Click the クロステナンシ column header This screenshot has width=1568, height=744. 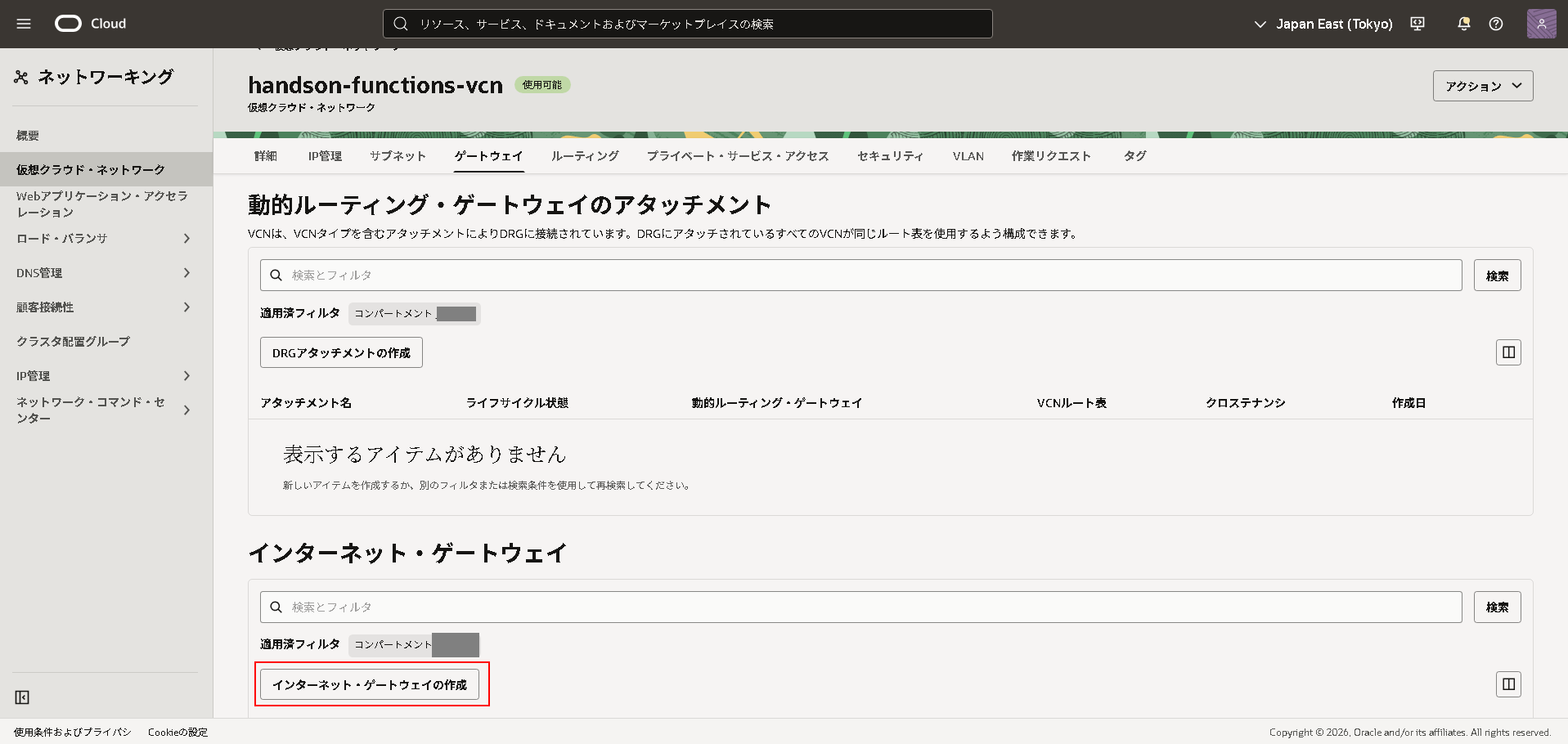click(1245, 403)
